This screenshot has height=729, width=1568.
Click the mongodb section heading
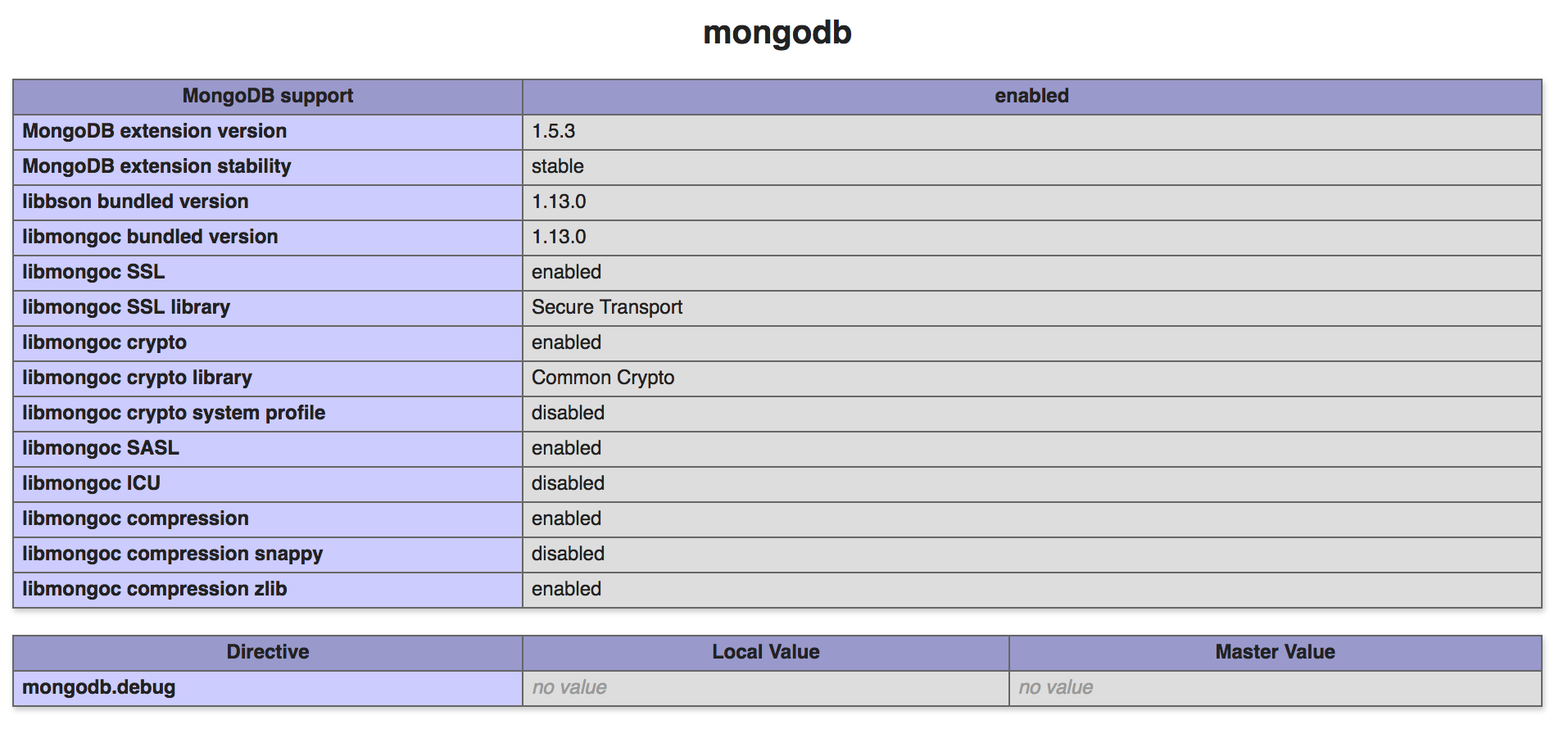coord(777,34)
